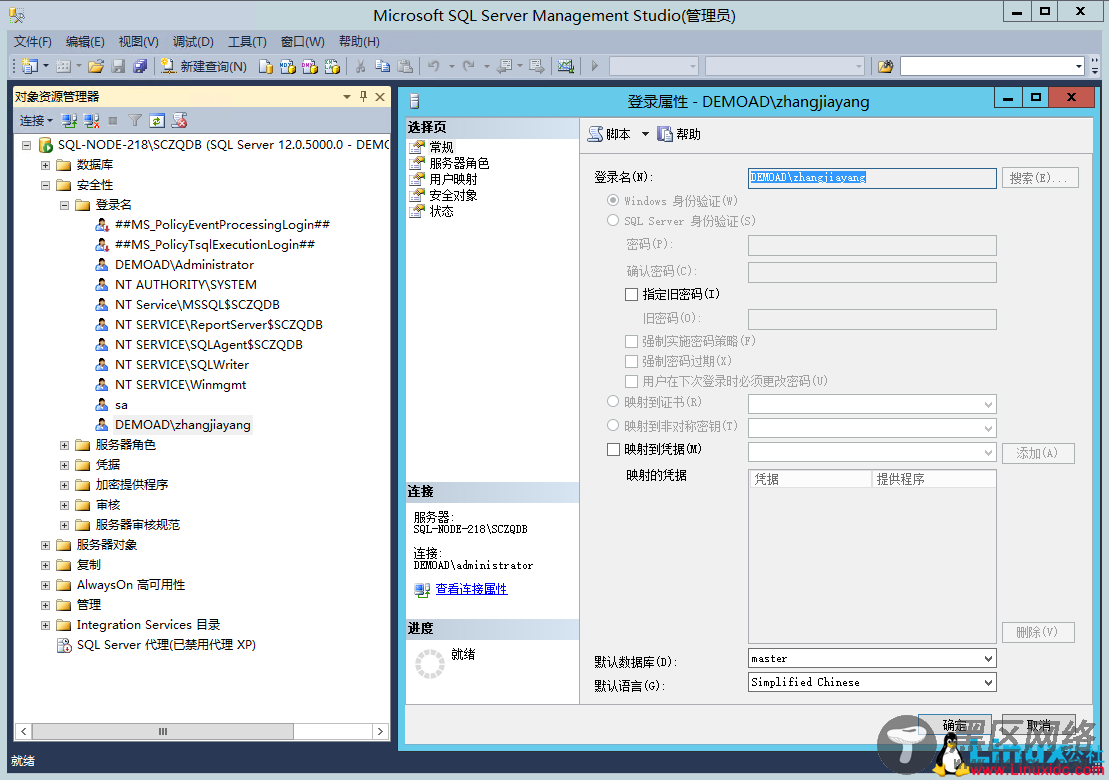The height and width of the screenshot is (780, 1109).
Task: Tick the 指定旧密码 checkbox
Action: point(632,294)
